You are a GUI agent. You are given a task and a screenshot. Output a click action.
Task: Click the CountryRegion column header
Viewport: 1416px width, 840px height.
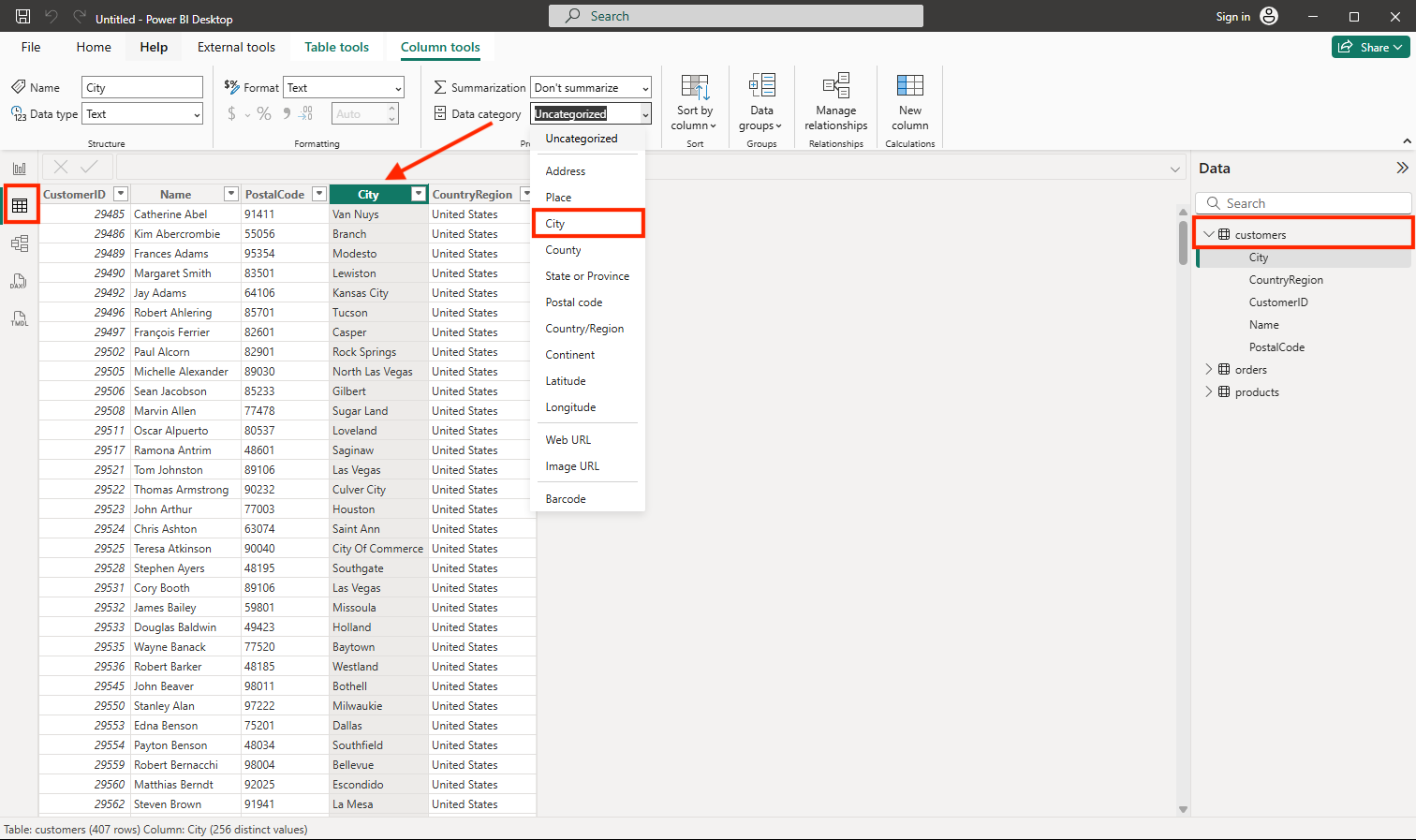tap(472, 194)
